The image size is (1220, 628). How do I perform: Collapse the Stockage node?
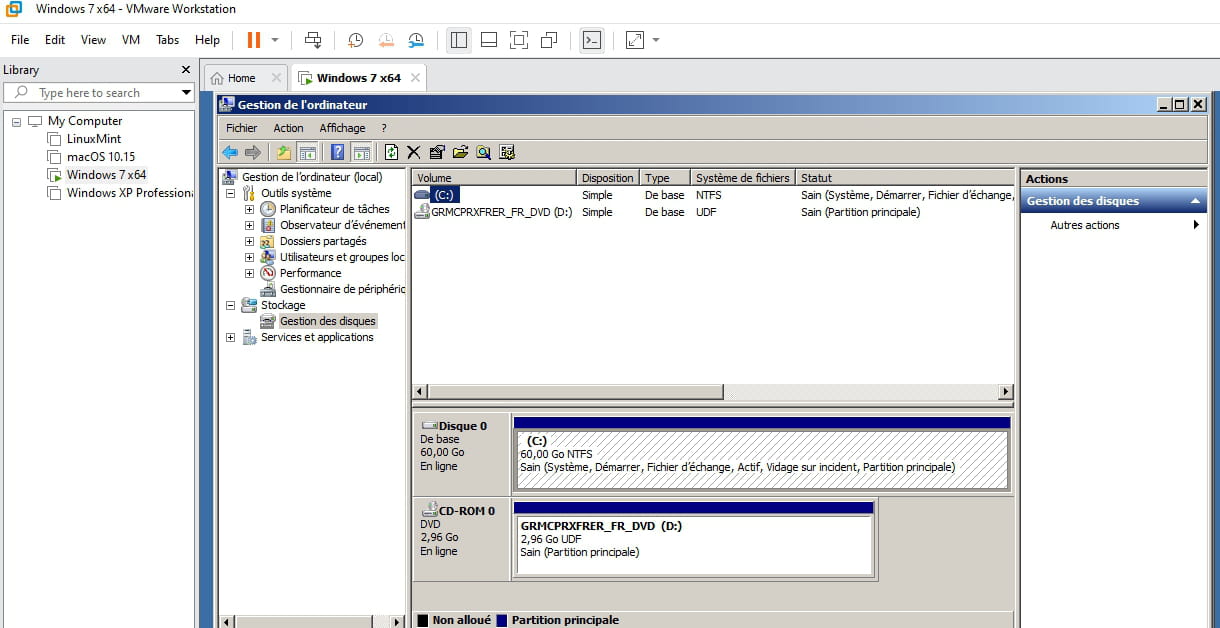point(230,305)
